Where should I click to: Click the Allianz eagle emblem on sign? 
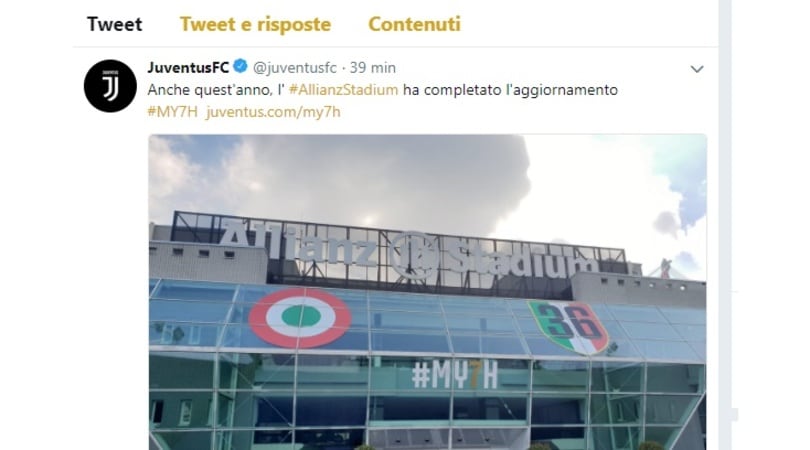click(x=414, y=255)
